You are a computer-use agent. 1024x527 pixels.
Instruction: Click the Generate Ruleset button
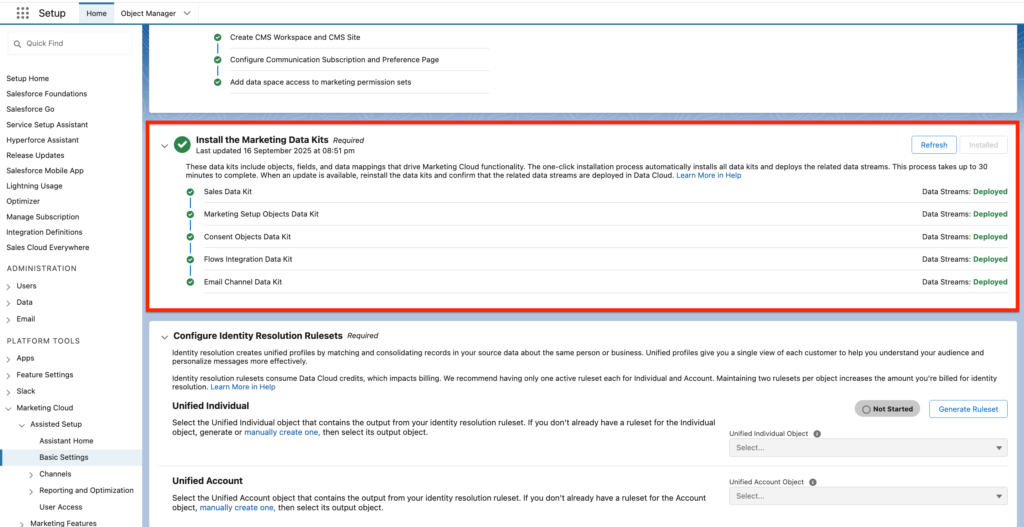(968, 409)
